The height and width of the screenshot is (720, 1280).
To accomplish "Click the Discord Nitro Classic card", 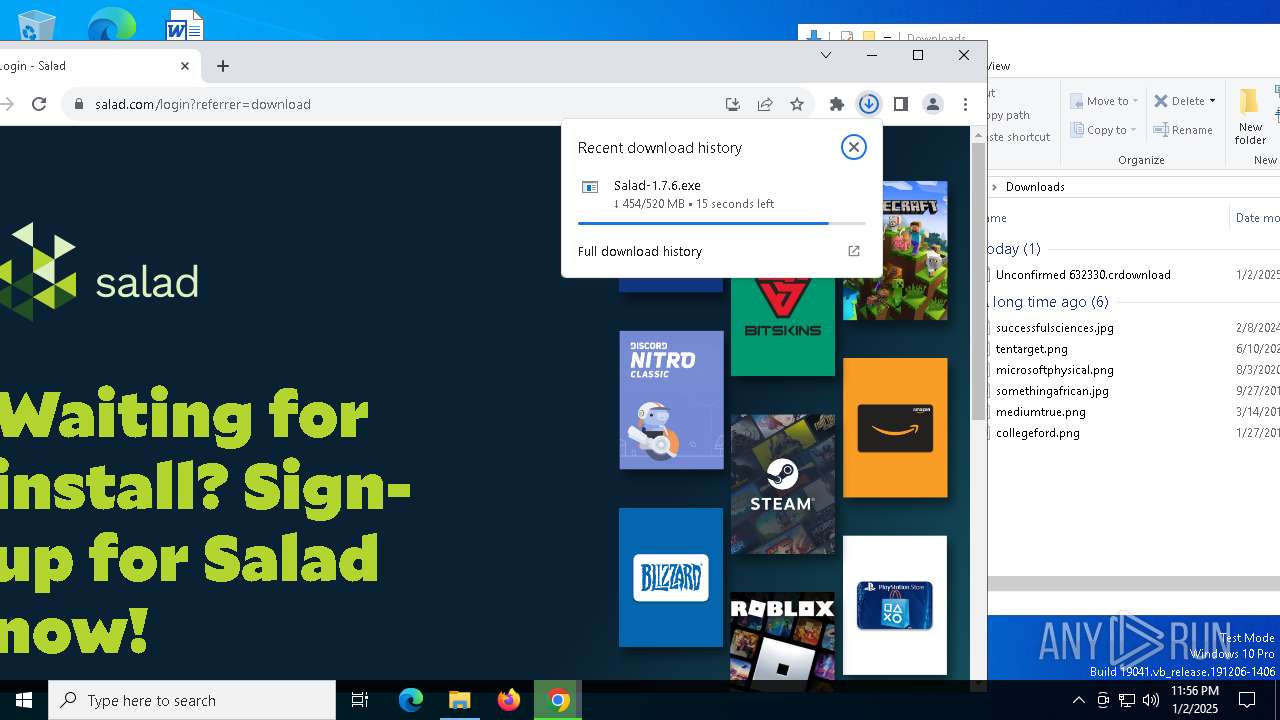I will 671,400.
